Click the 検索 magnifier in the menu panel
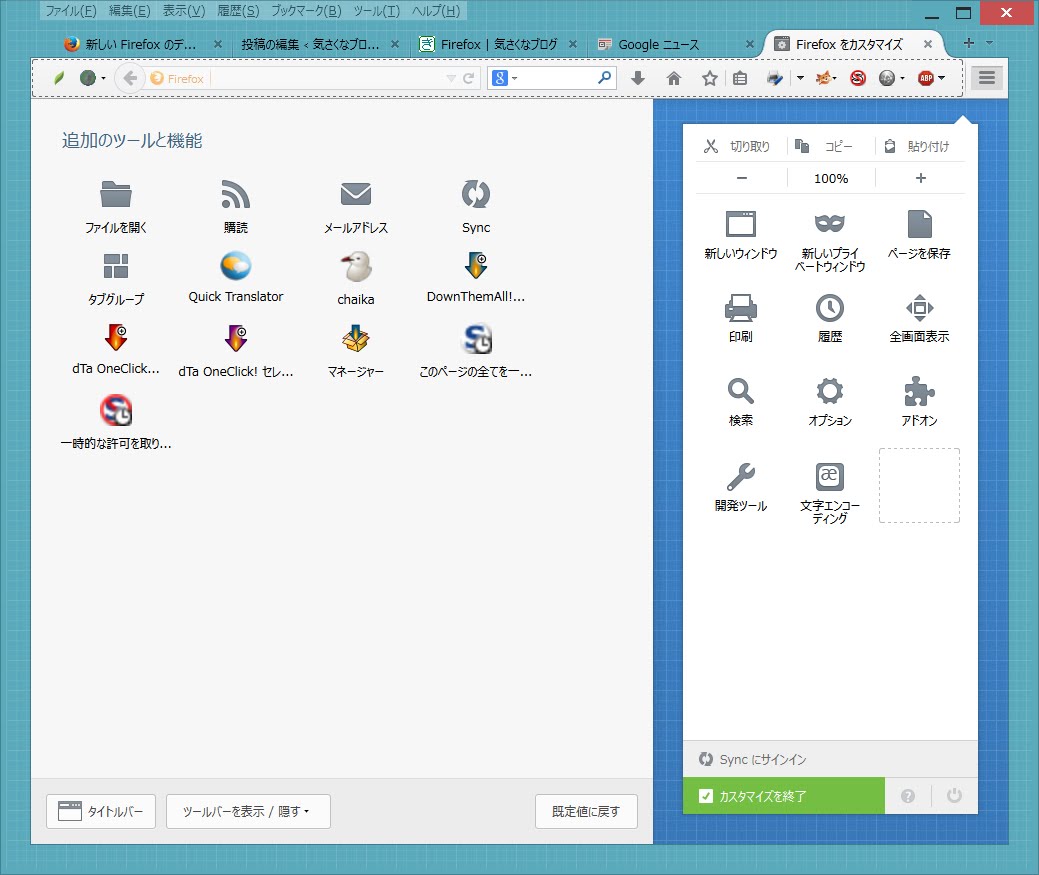The height and width of the screenshot is (875, 1039). click(741, 391)
